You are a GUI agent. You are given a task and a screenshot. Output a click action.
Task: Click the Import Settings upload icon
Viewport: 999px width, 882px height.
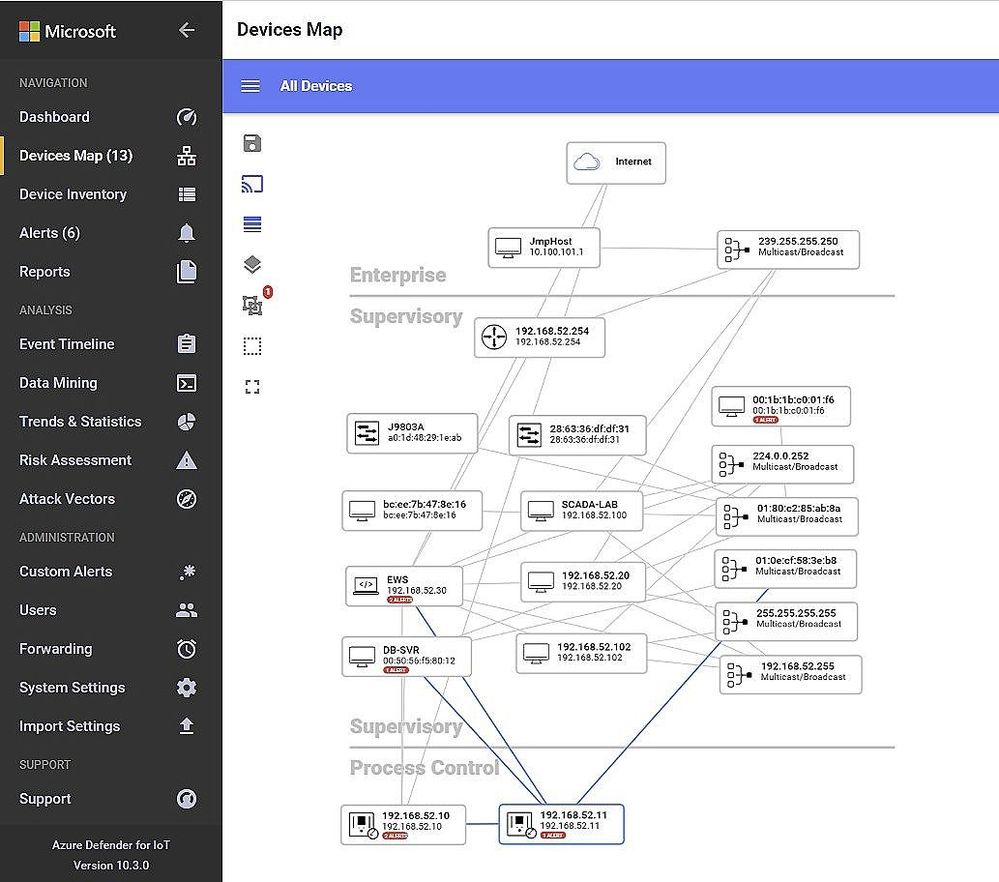(x=187, y=727)
